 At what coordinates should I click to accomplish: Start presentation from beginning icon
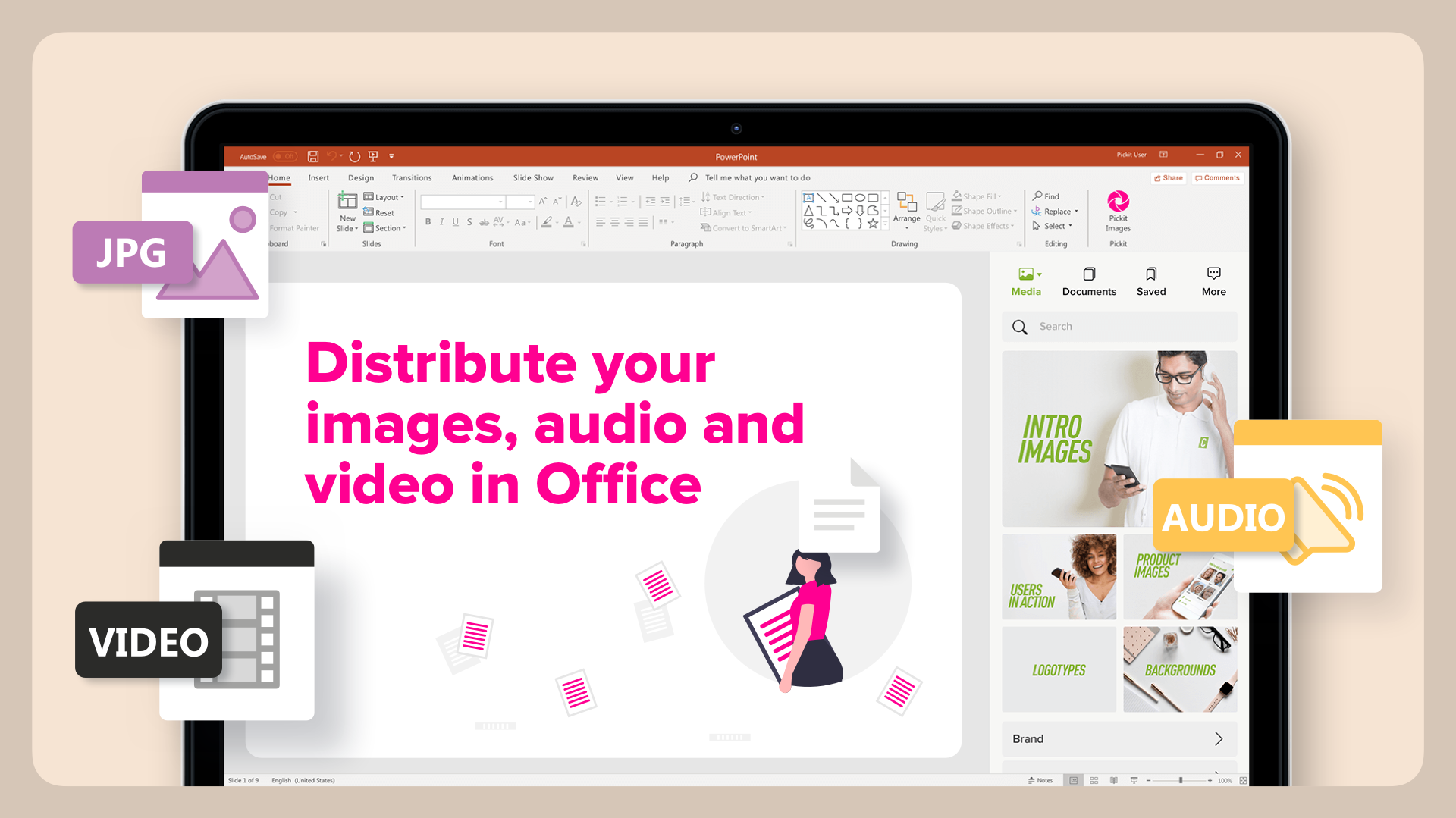pyautogui.click(x=373, y=156)
